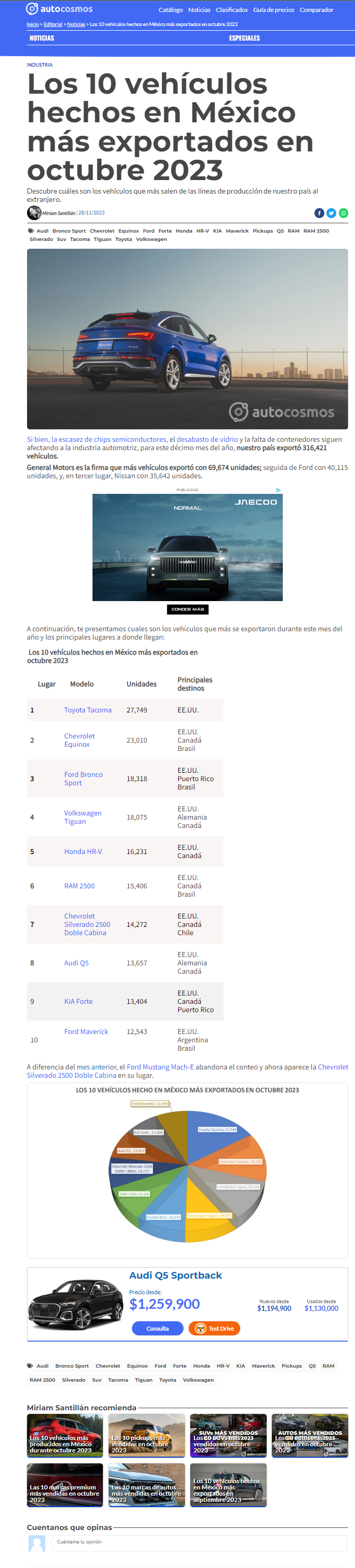Open the pickups más vendidas thumbnail

pos(147,1435)
